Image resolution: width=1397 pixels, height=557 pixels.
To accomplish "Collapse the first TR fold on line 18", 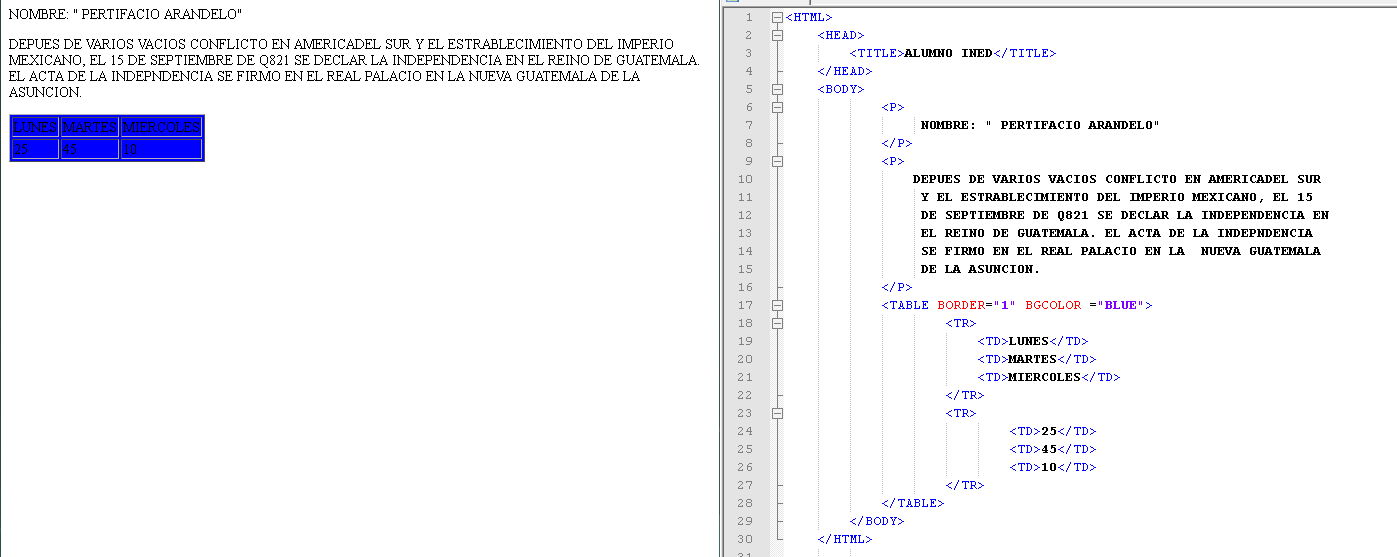I will pos(777,323).
